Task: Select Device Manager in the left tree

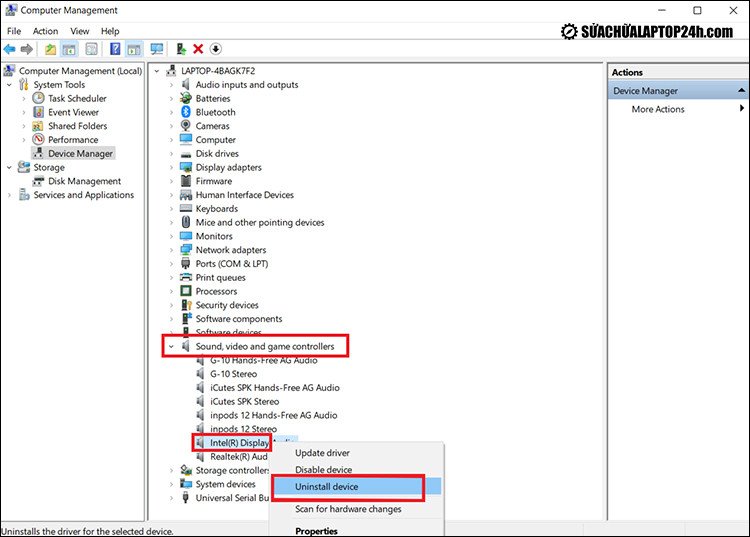Action: pyautogui.click(x=80, y=153)
